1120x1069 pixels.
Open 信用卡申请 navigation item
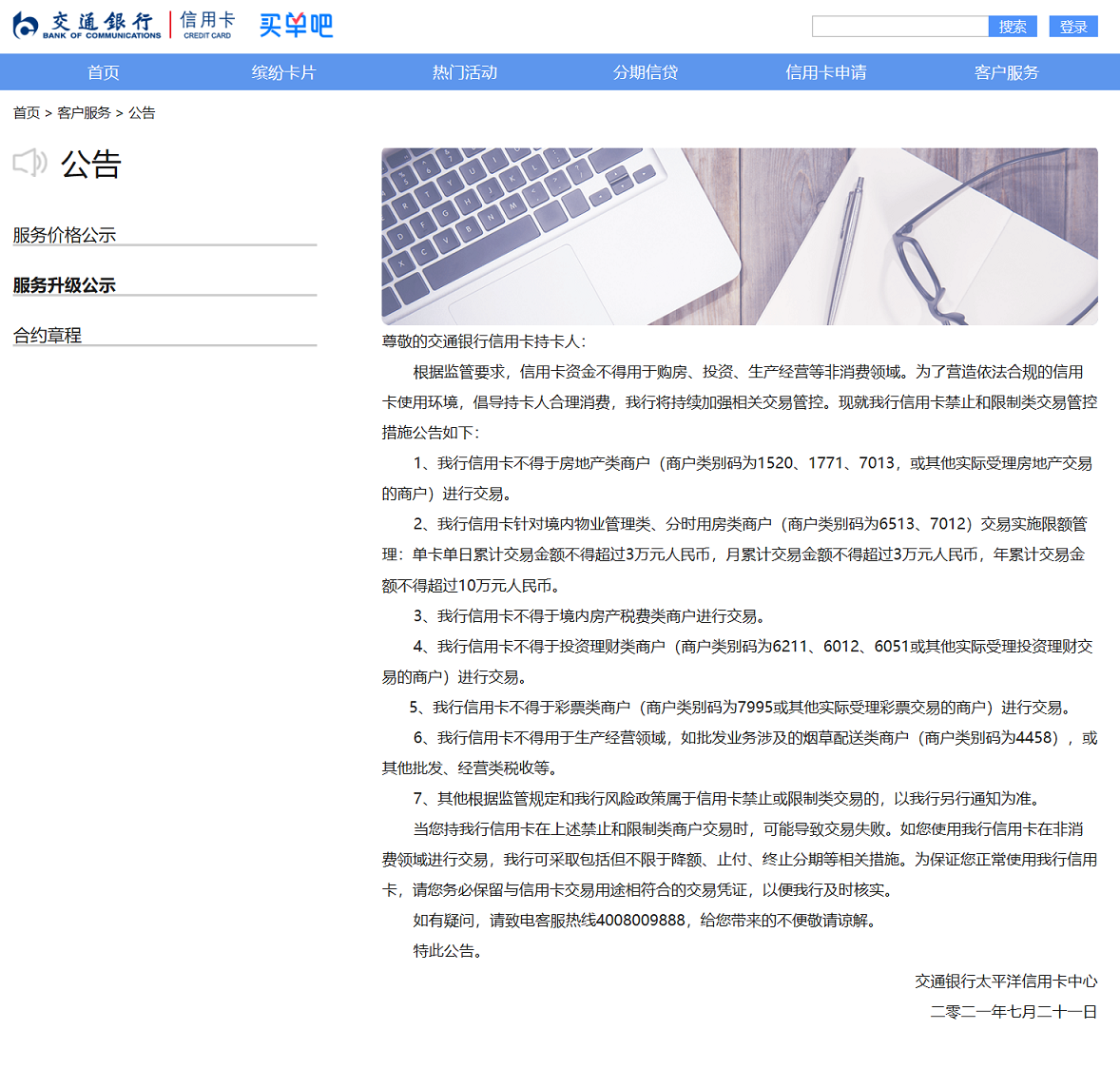tap(825, 72)
